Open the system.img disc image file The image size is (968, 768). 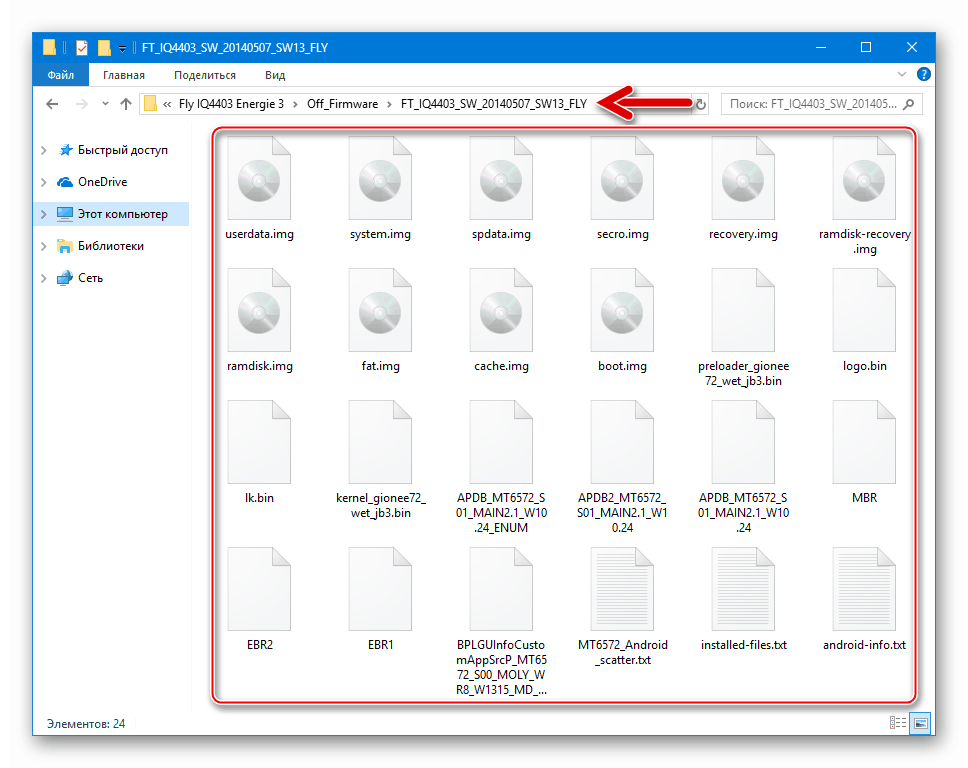(x=380, y=184)
